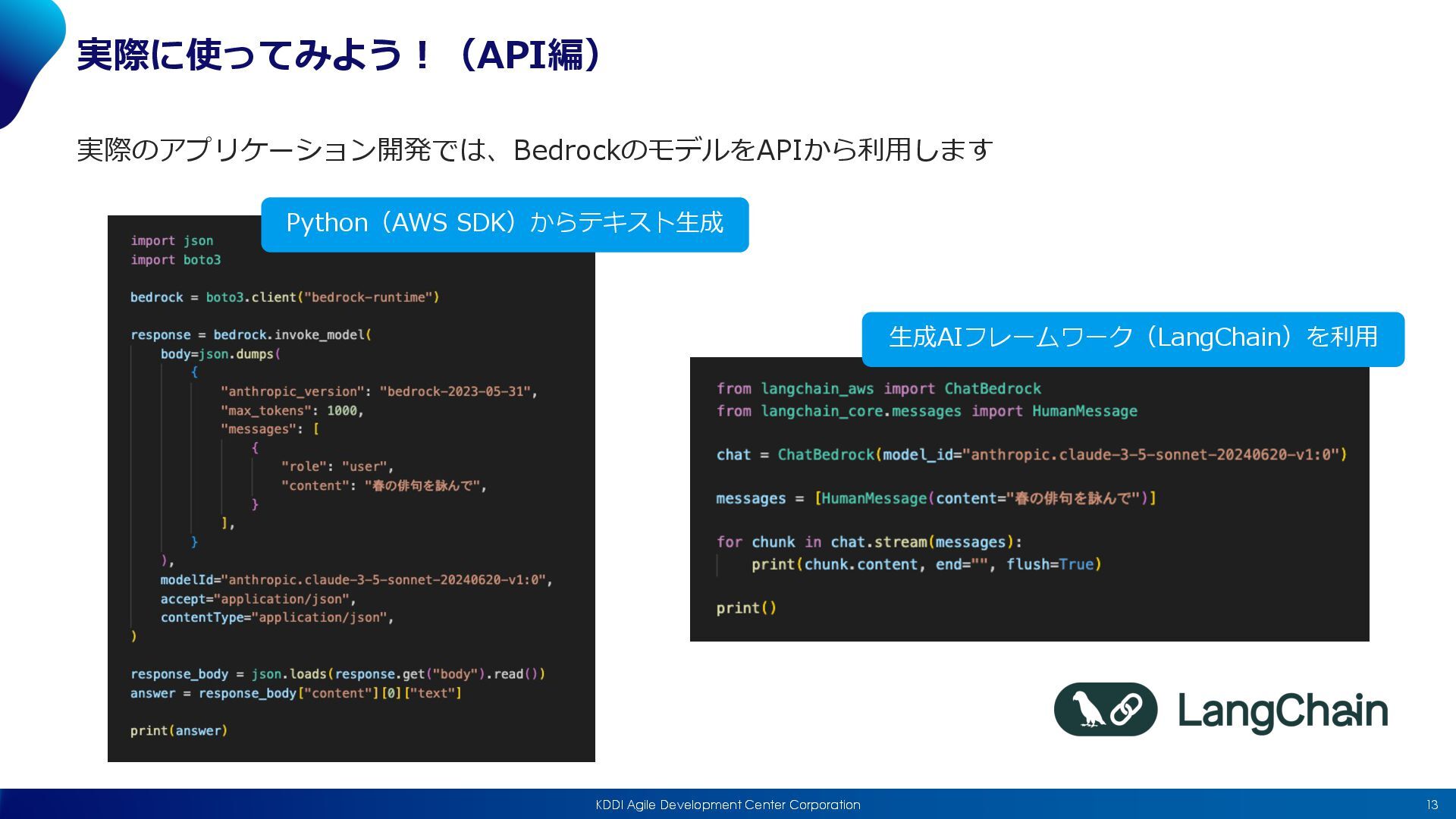Screen dimensions: 1456x819
Task: Click the 生成AIフレームワーク（LangChain）を利用 label
Action: 1132,338
